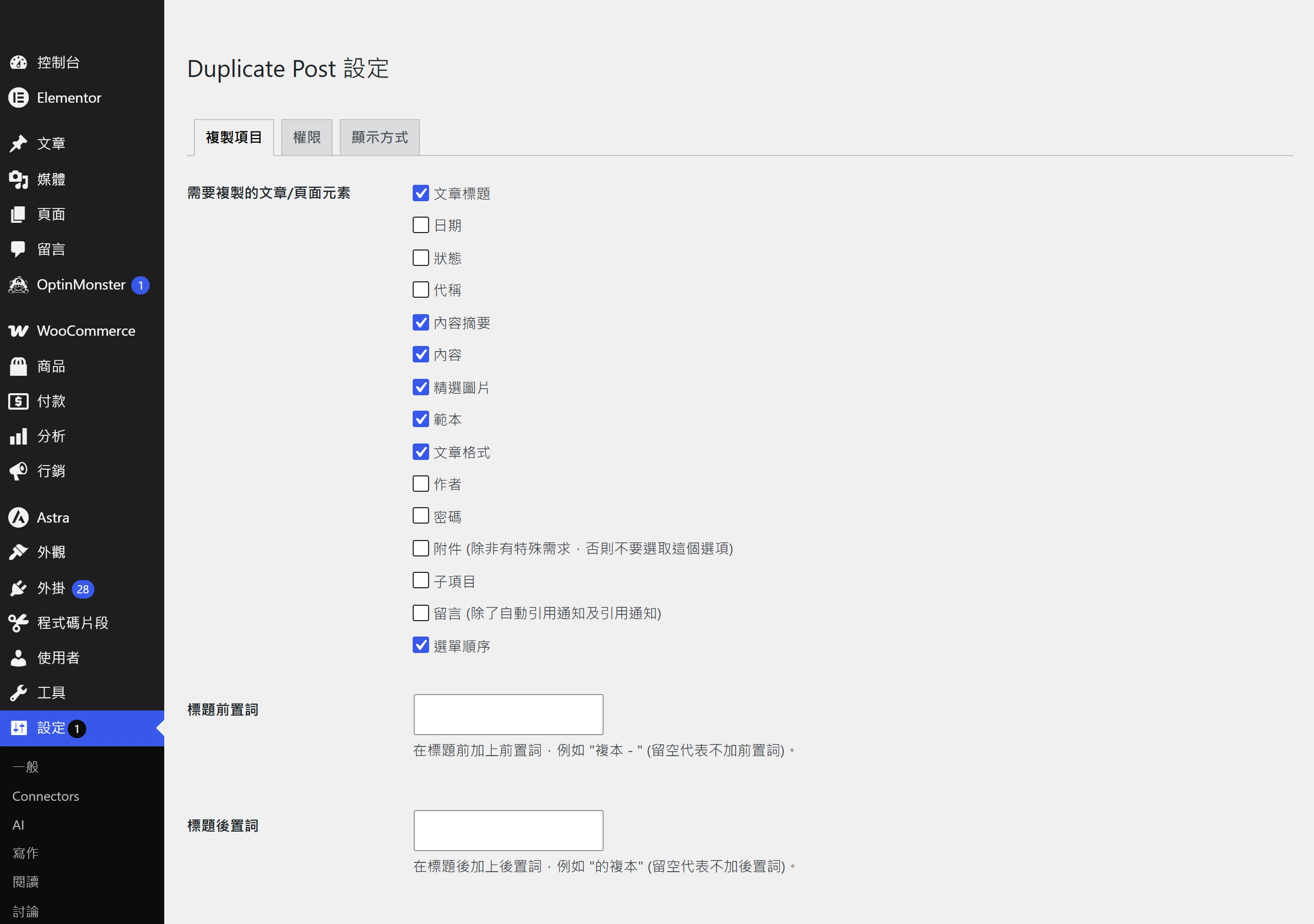Open the 行銷 megaphone icon
Image resolution: width=1314 pixels, height=924 pixels.
coord(18,471)
